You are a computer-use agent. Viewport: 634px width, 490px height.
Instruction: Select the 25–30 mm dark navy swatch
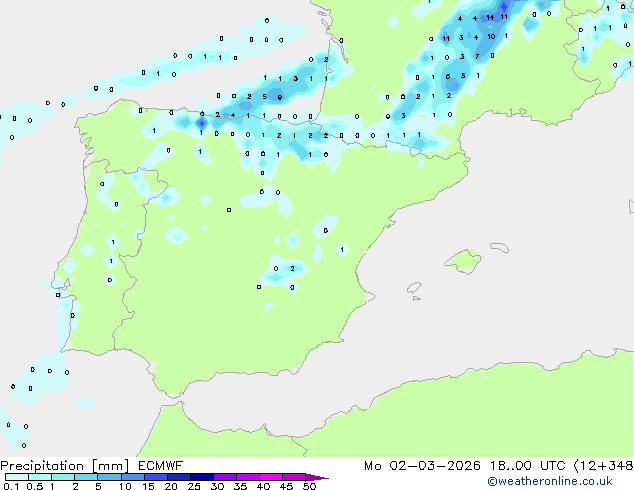[201, 477]
